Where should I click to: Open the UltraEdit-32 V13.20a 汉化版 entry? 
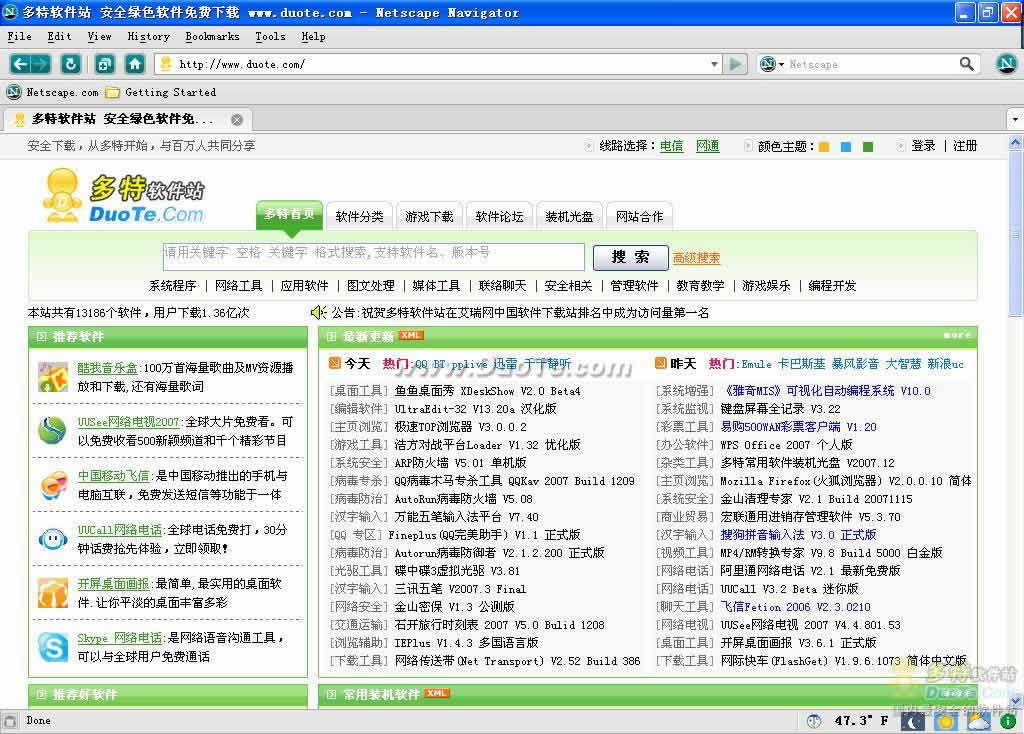click(x=475, y=409)
